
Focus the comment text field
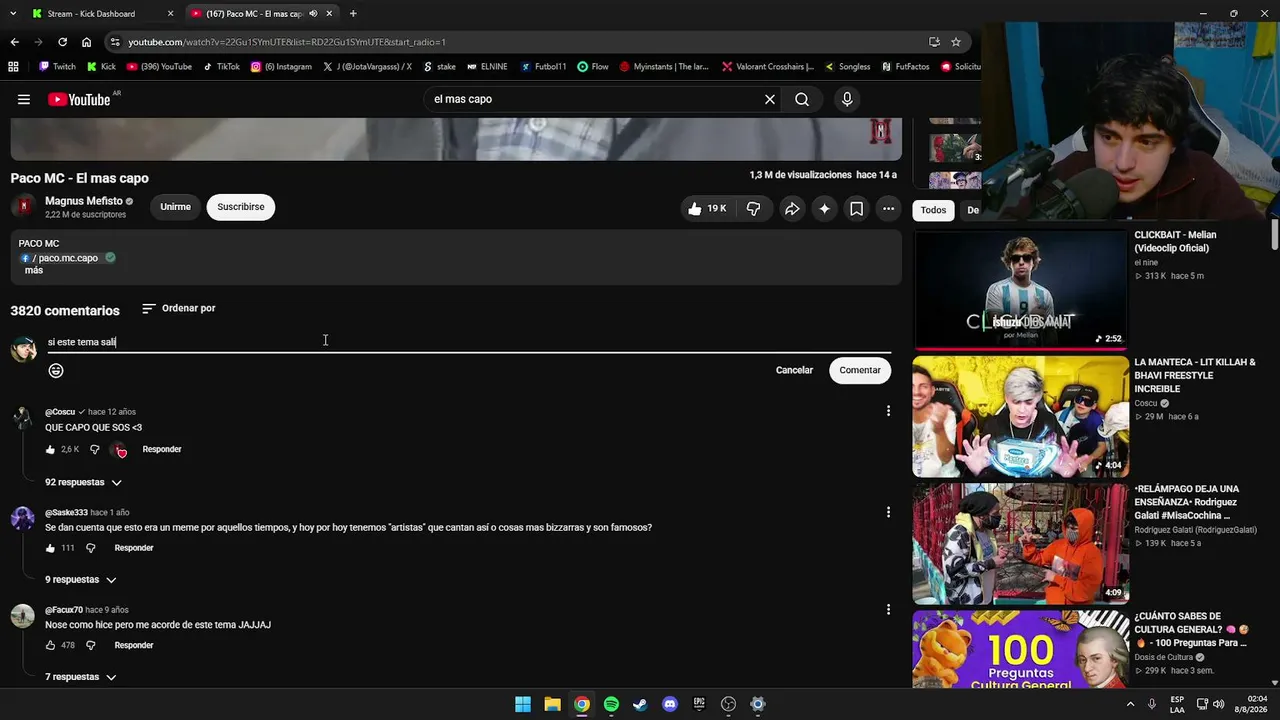[469, 342]
